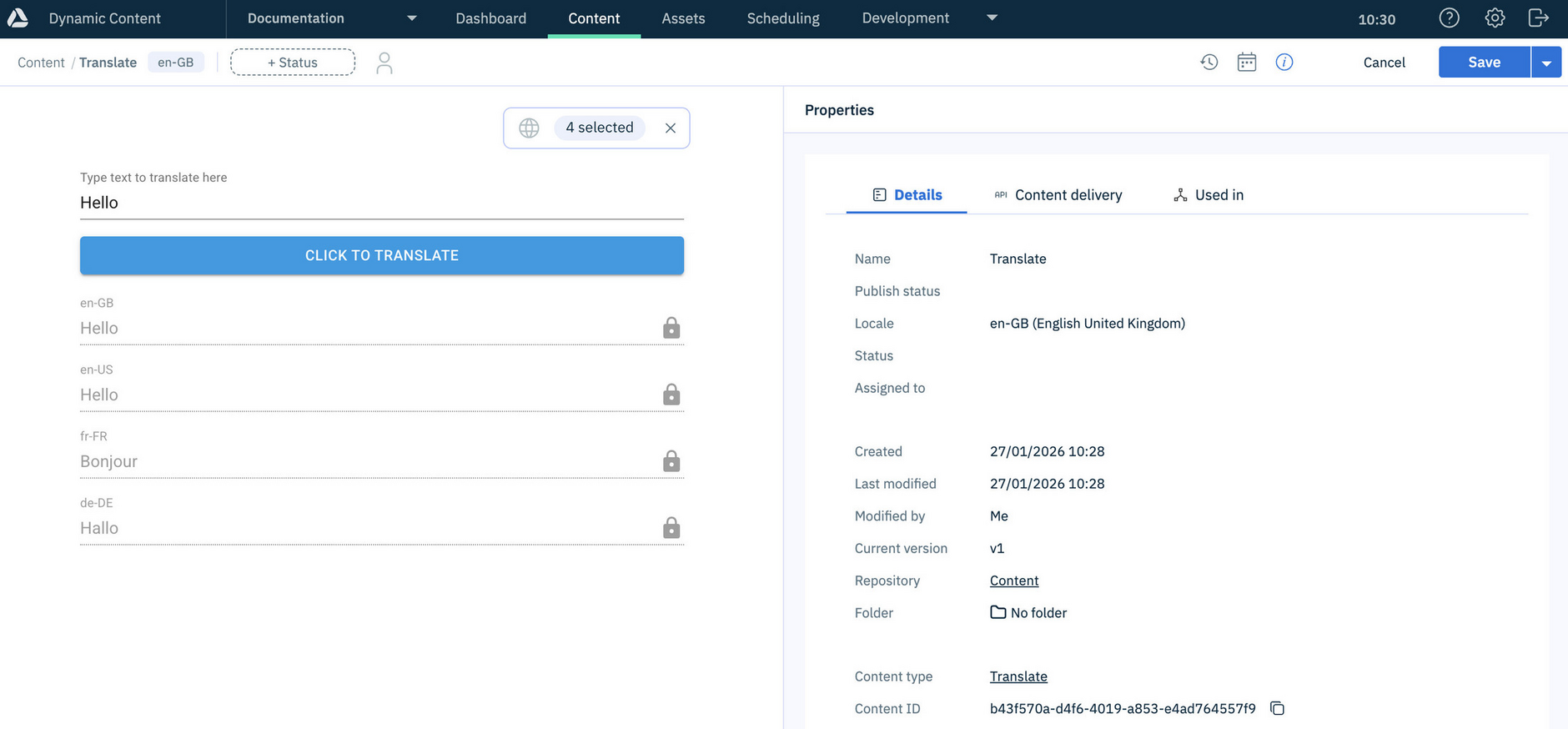Click the Content ID value b43f570a-d4f6-4019-a853-e4ad764557f9

pos(1123,708)
